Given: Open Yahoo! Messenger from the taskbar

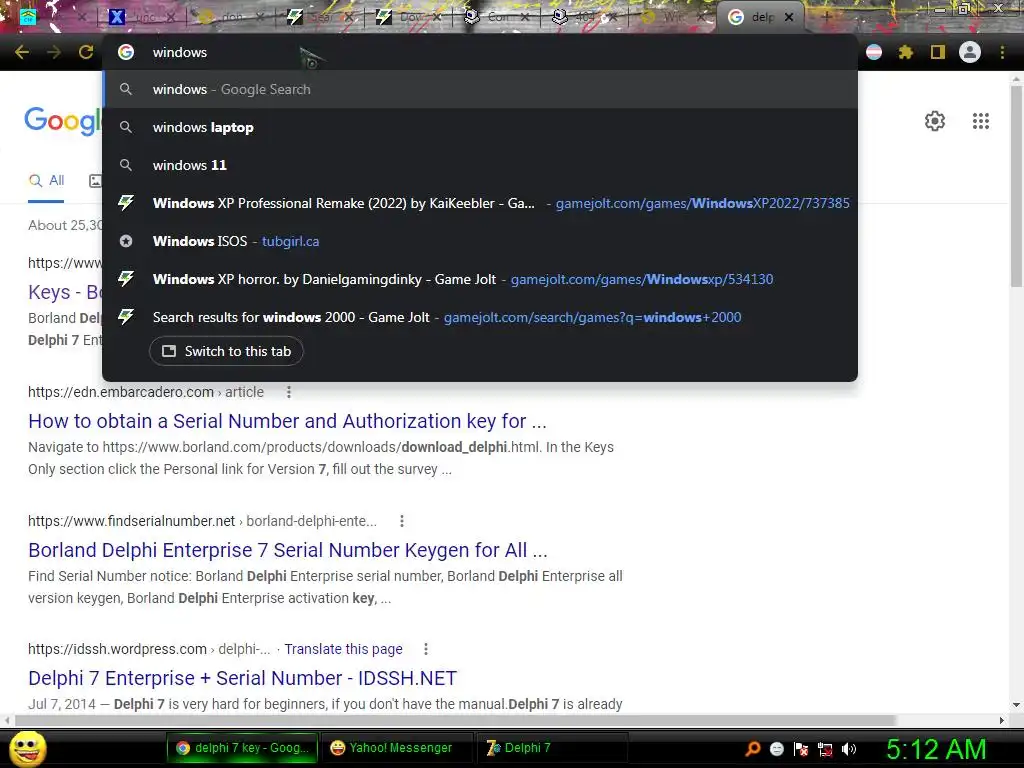Looking at the screenshot, I should point(396,748).
